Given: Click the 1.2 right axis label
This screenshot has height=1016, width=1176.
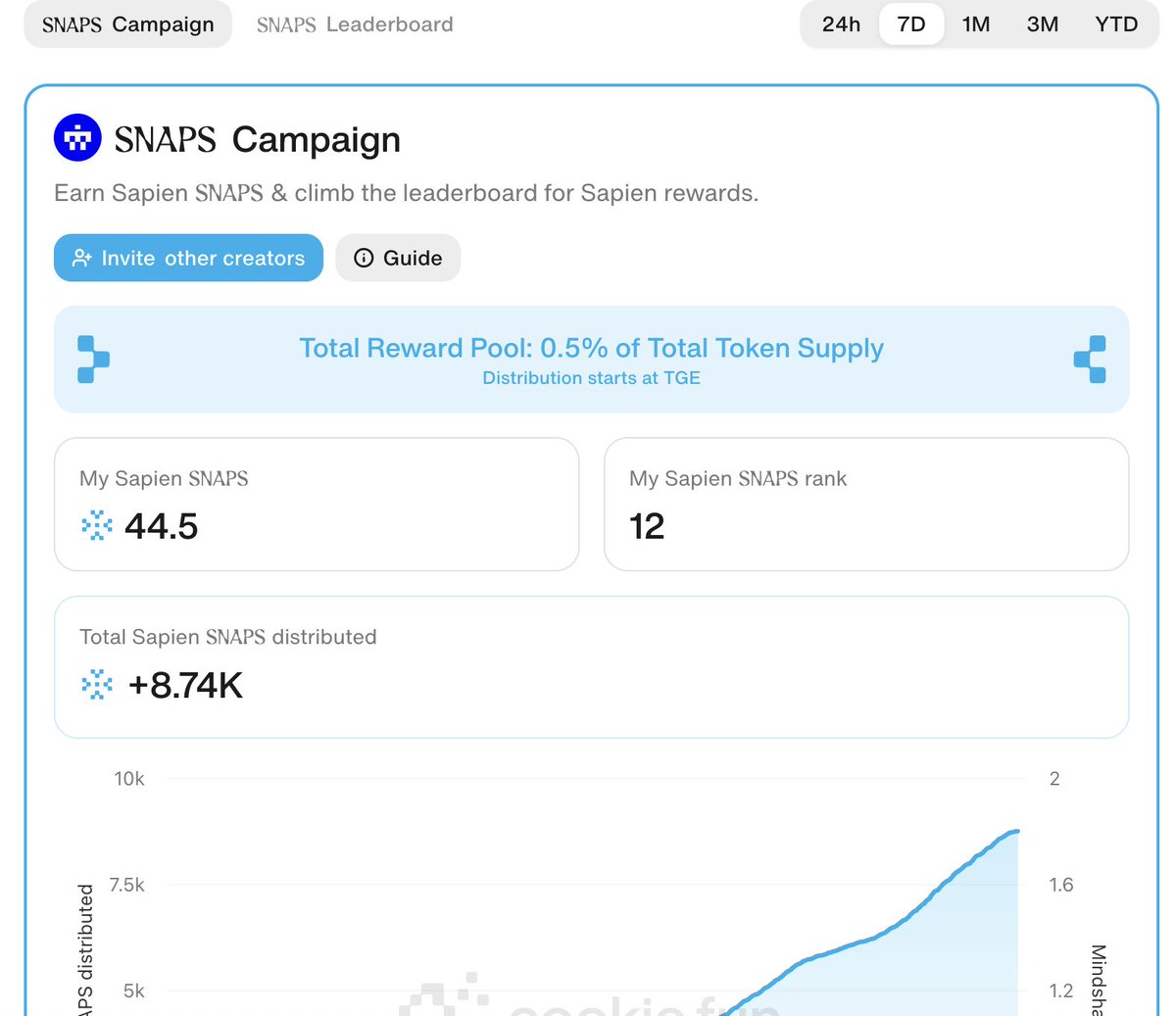Looking at the screenshot, I should point(1061,991).
